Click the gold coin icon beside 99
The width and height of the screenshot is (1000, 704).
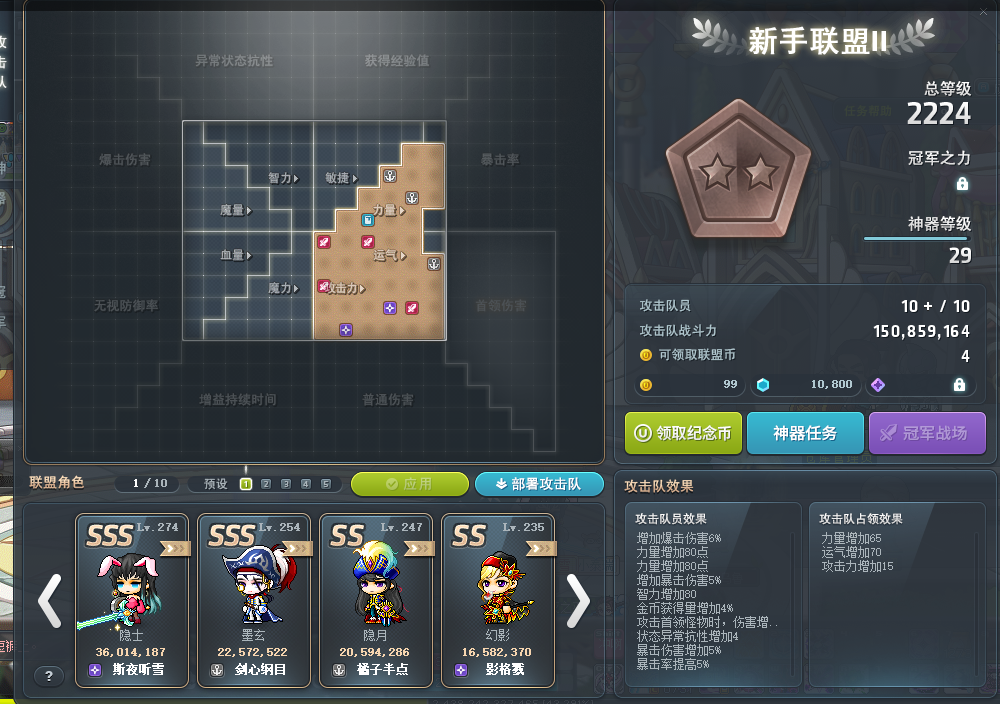[x=646, y=385]
